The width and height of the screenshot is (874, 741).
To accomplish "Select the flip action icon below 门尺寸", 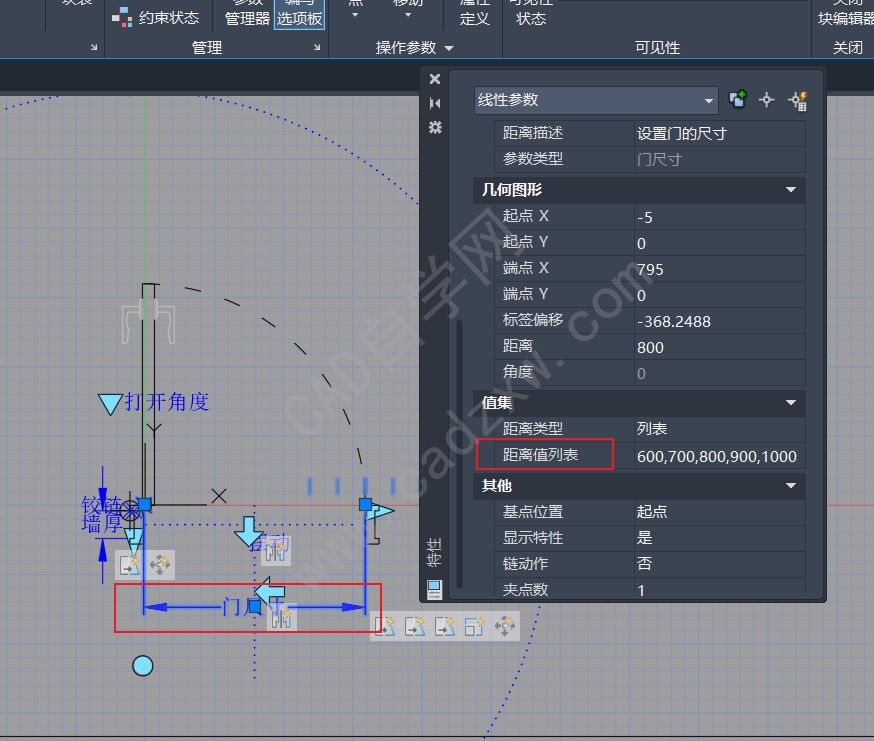I will pos(281,618).
